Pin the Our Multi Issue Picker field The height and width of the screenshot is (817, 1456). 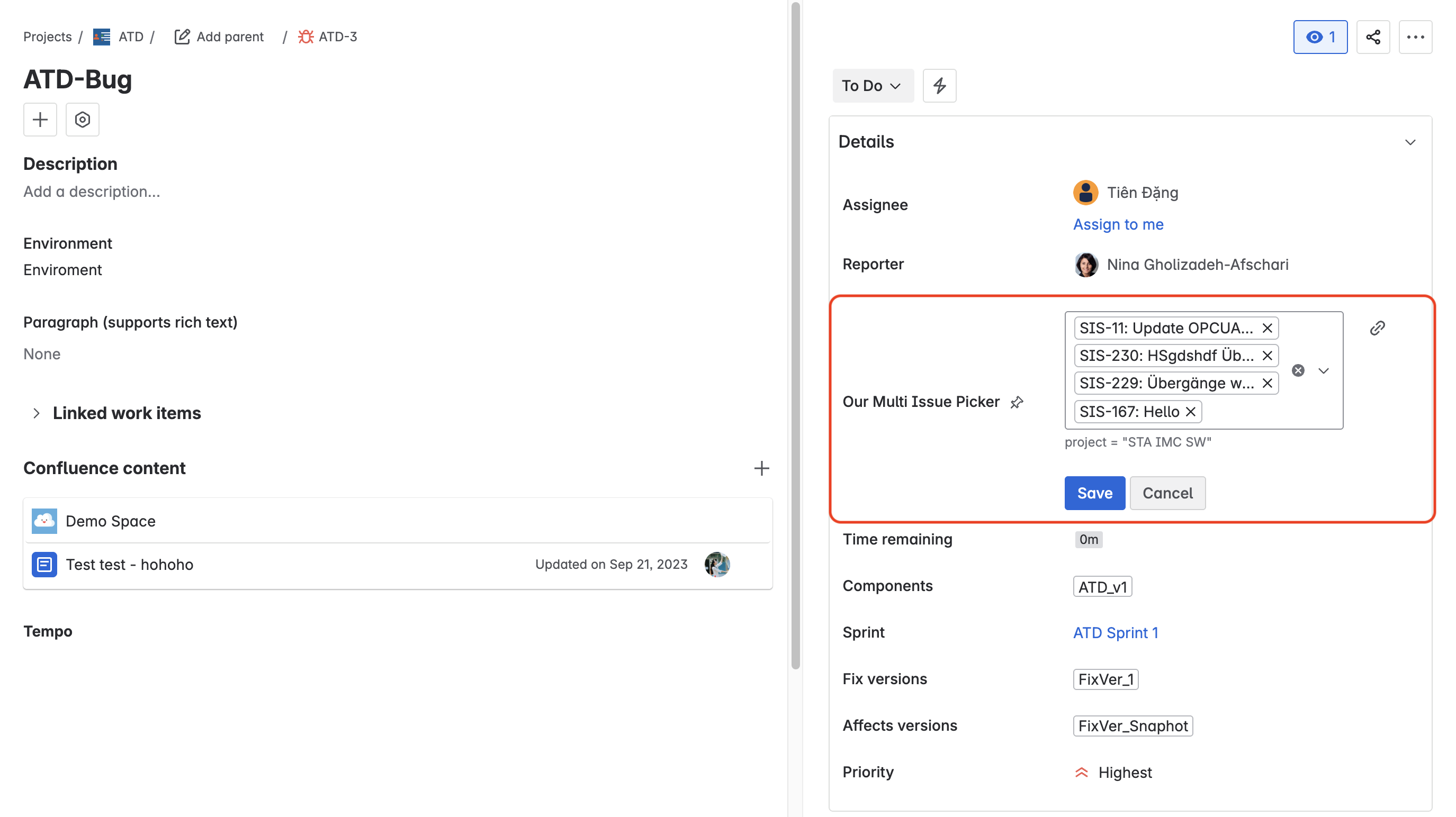(x=1018, y=402)
